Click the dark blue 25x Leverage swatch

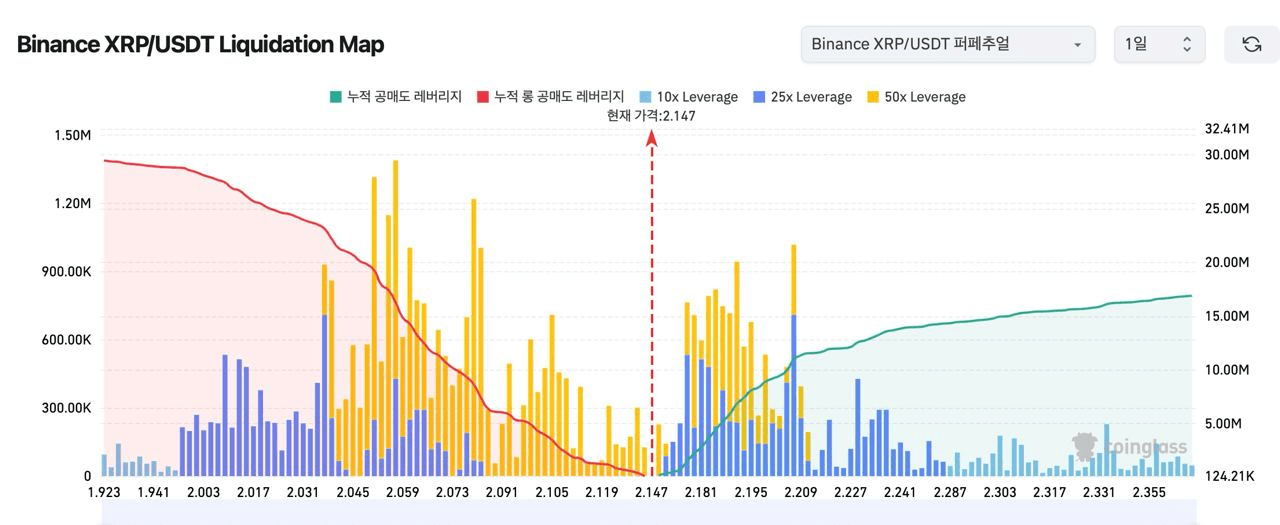[758, 97]
